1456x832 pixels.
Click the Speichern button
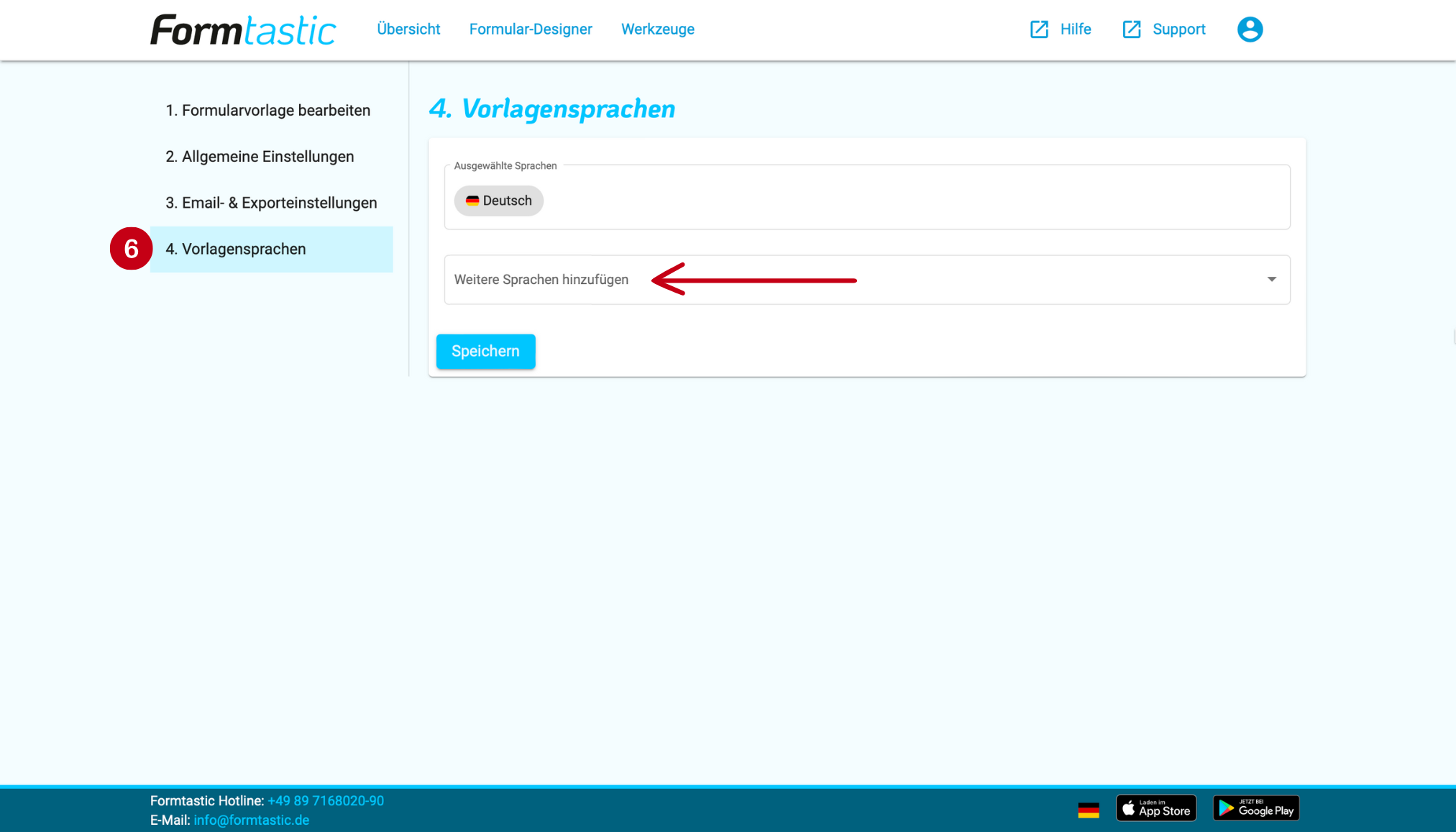486,352
